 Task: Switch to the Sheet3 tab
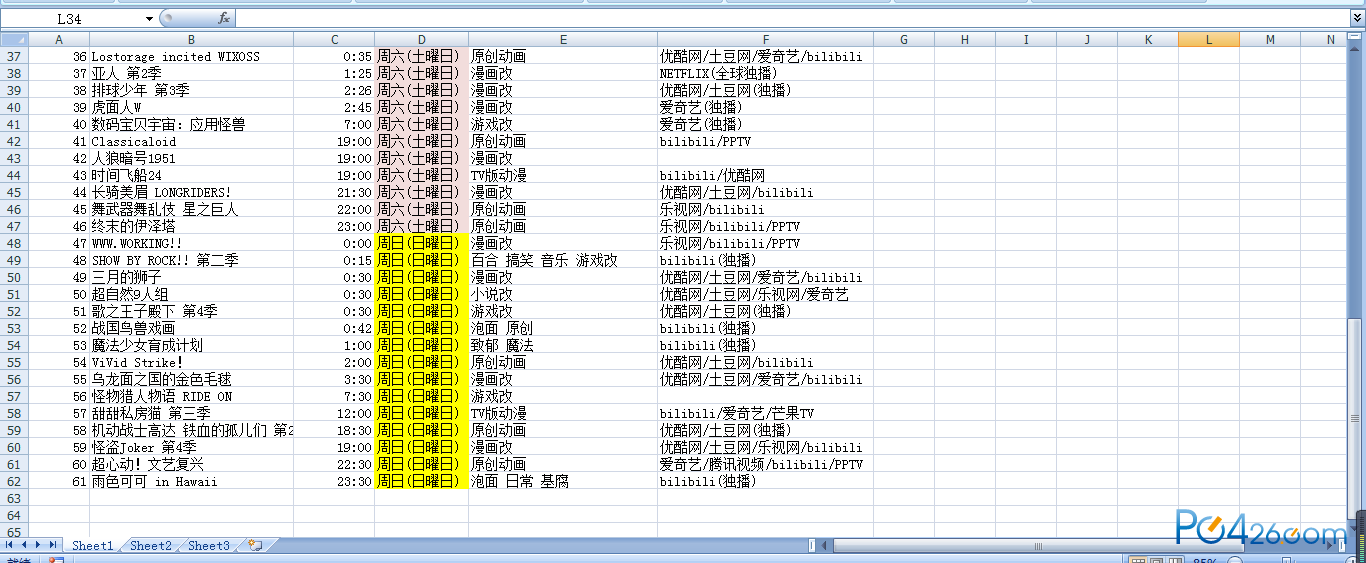click(209, 545)
